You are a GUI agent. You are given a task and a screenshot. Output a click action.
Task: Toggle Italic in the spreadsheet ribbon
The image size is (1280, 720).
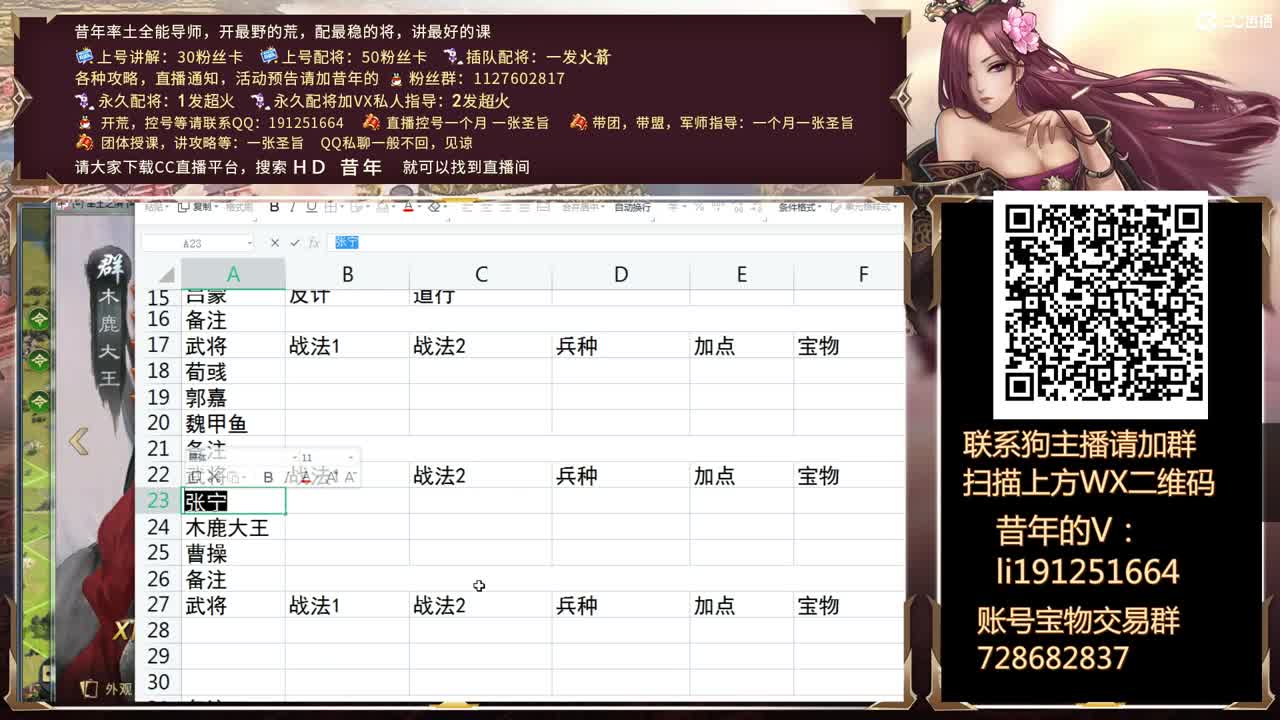click(x=292, y=207)
